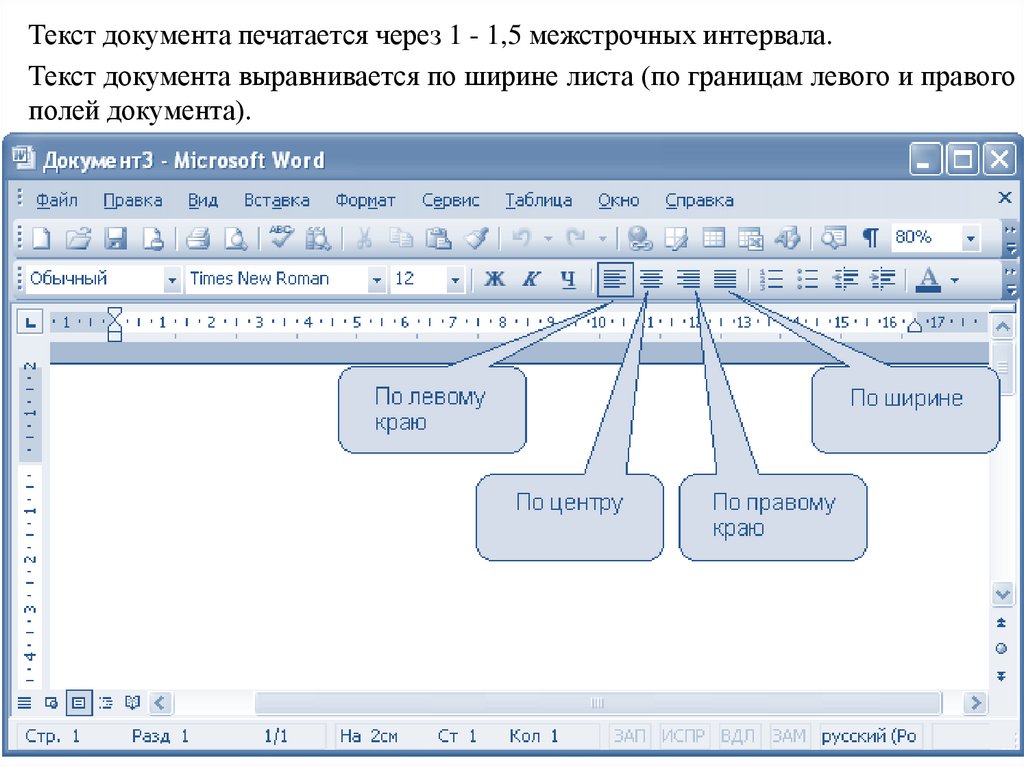Click ИСПР track changes status indicator
Viewport: 1024px width, 767px height.
tap(683, 736)
